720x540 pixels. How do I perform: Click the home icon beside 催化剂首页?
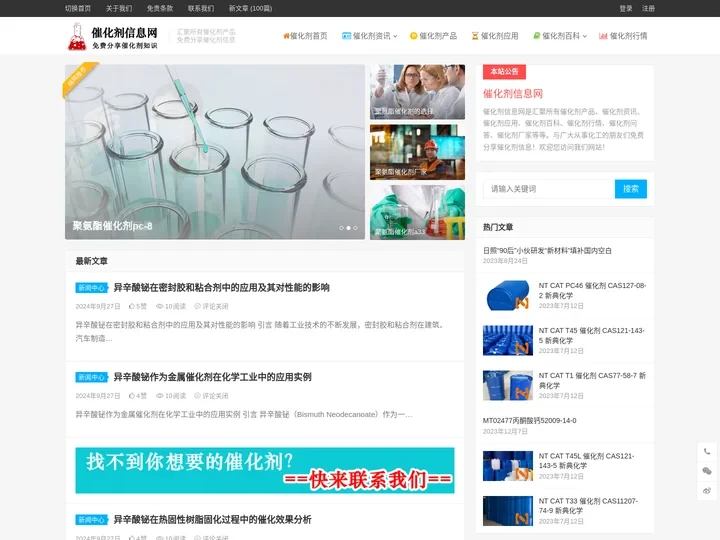pyautogui.click(x=286, y=36)
